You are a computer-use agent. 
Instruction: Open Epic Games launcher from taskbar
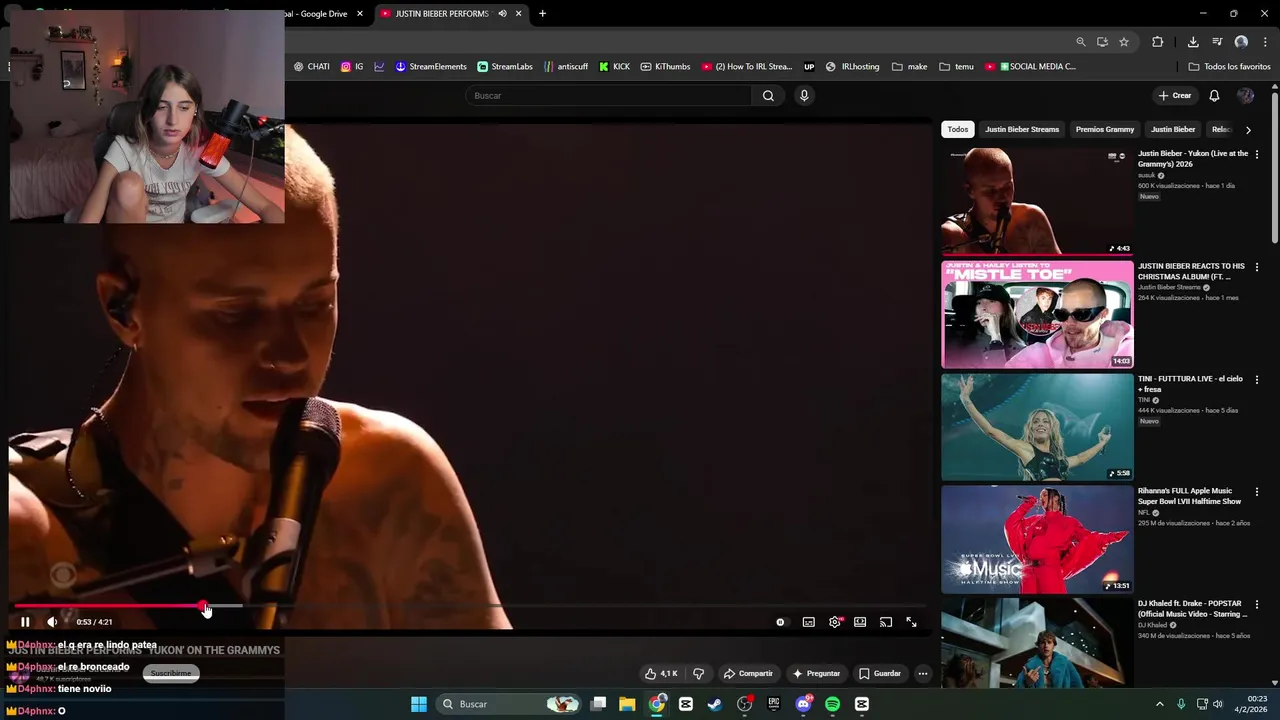[774, 704]
